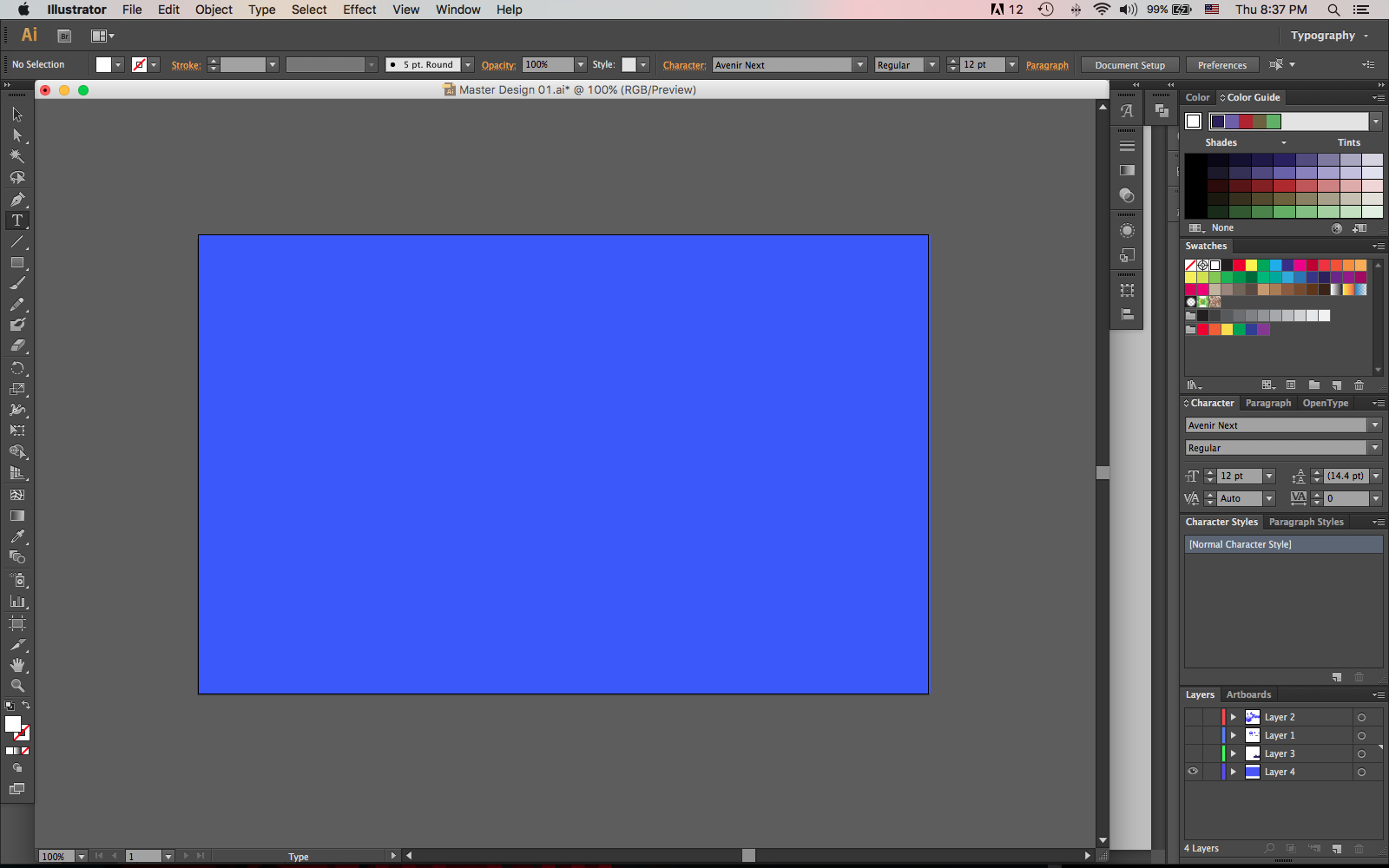Open the Character link in control bar
Image resolution: width=1389 pixels, height=868 pixels.
coord(684,65)
